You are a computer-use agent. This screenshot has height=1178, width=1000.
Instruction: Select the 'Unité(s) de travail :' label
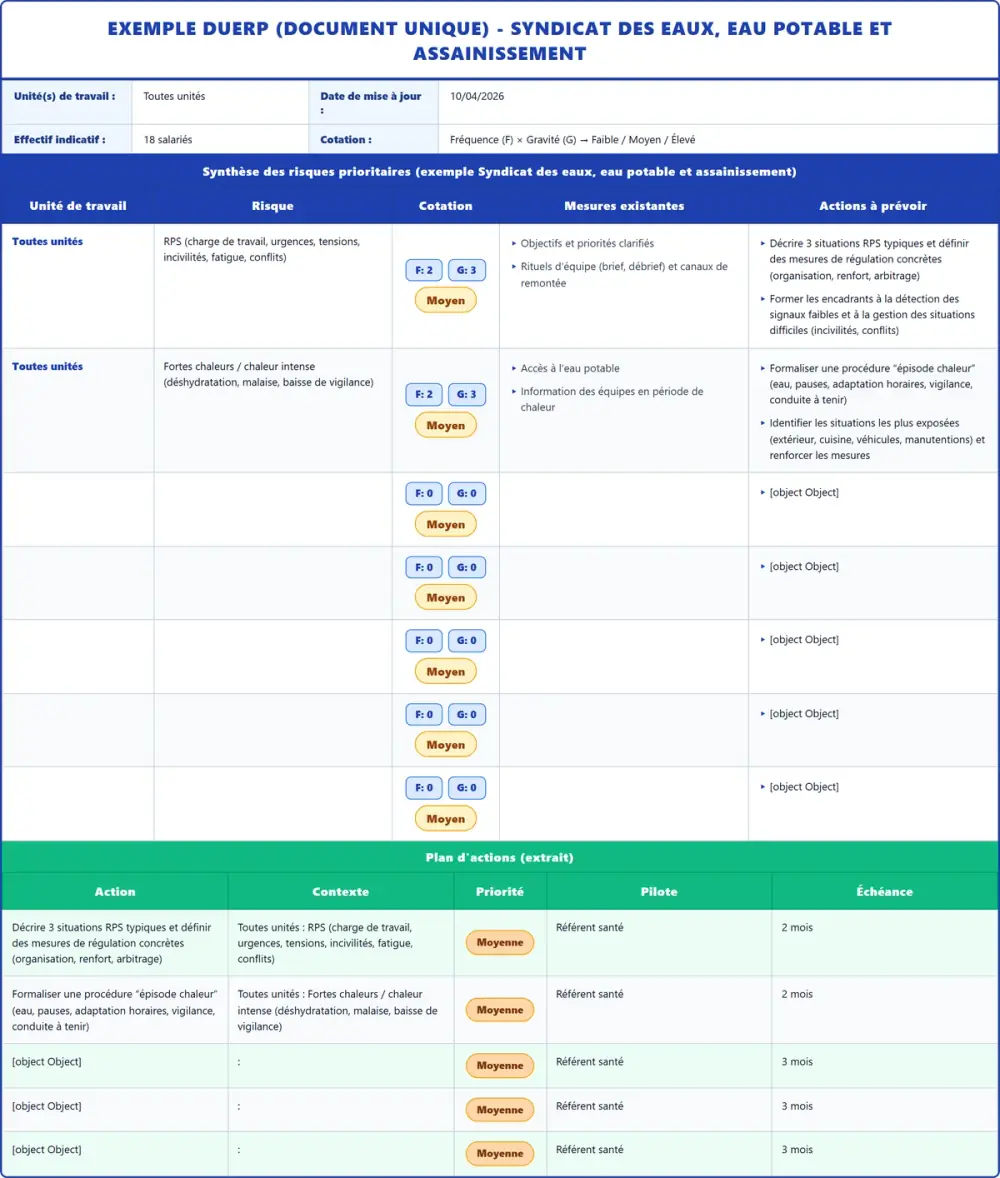pos(65,96)
